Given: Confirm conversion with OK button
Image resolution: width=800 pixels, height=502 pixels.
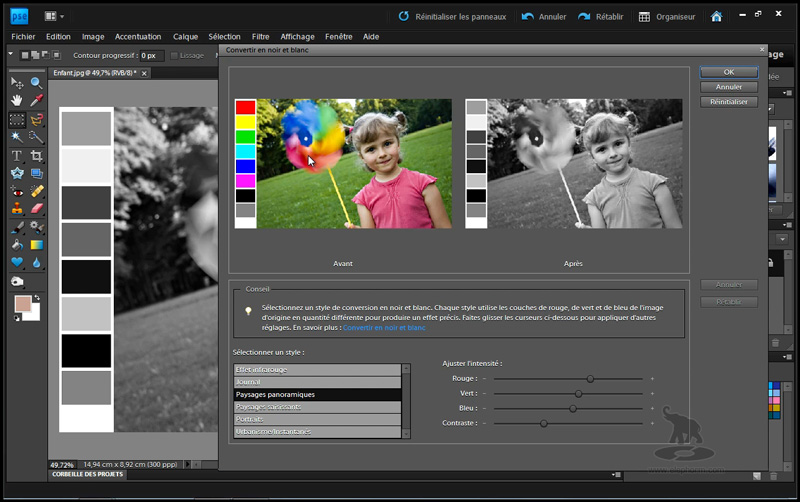Looking at the screenshot, I should (x=729, y=72).
